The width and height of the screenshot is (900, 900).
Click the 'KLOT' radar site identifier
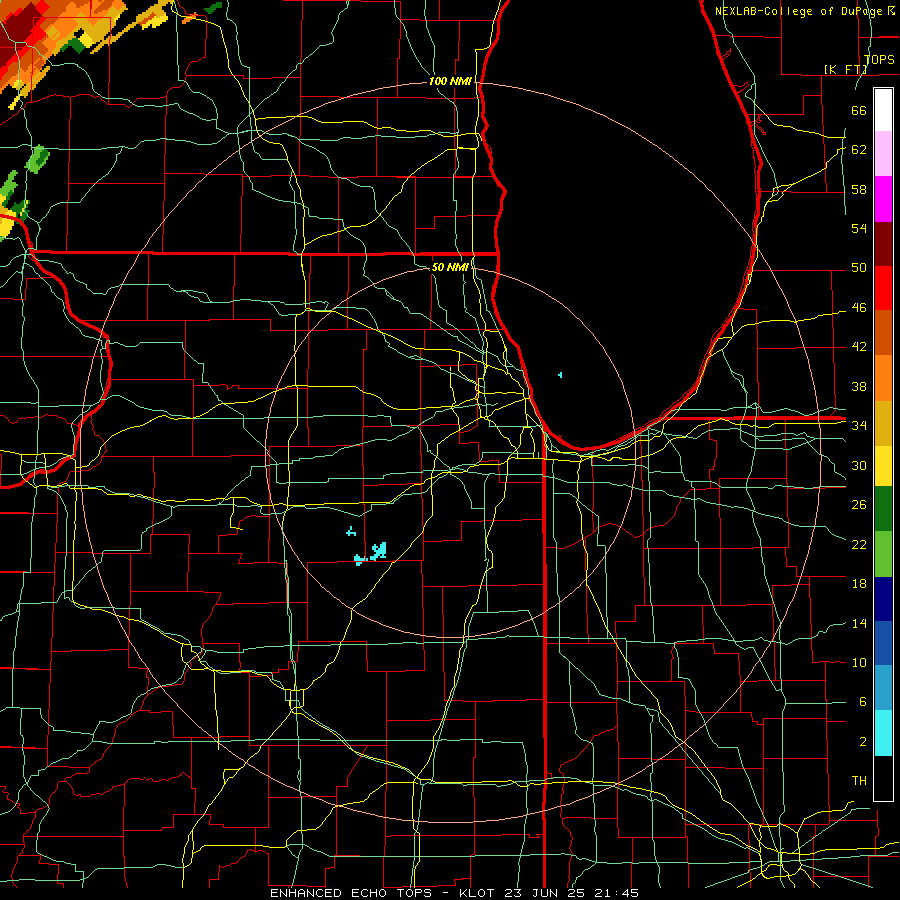click(478, 893)
